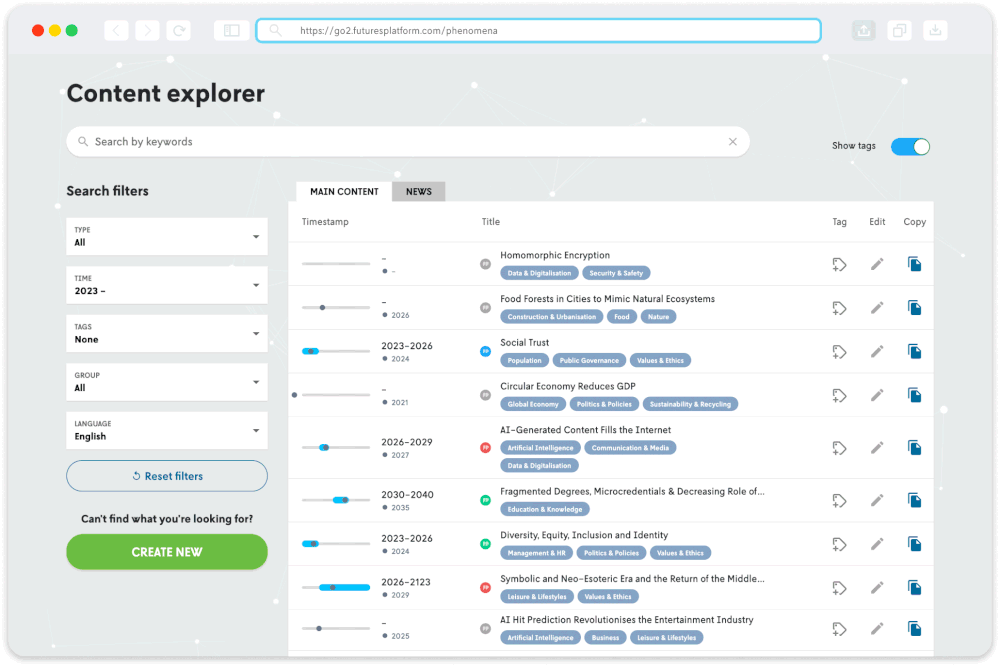Click inside the Search by keywords field
This screenshot has height=667, width=1000.
pyautogui.click(x=300, y=142)
